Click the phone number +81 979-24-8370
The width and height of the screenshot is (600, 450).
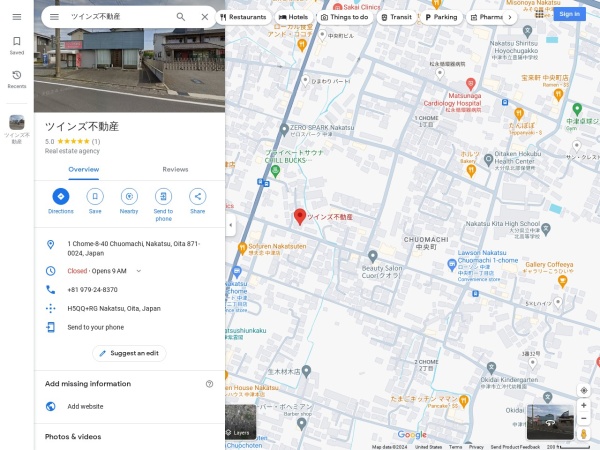pos(129,290)
